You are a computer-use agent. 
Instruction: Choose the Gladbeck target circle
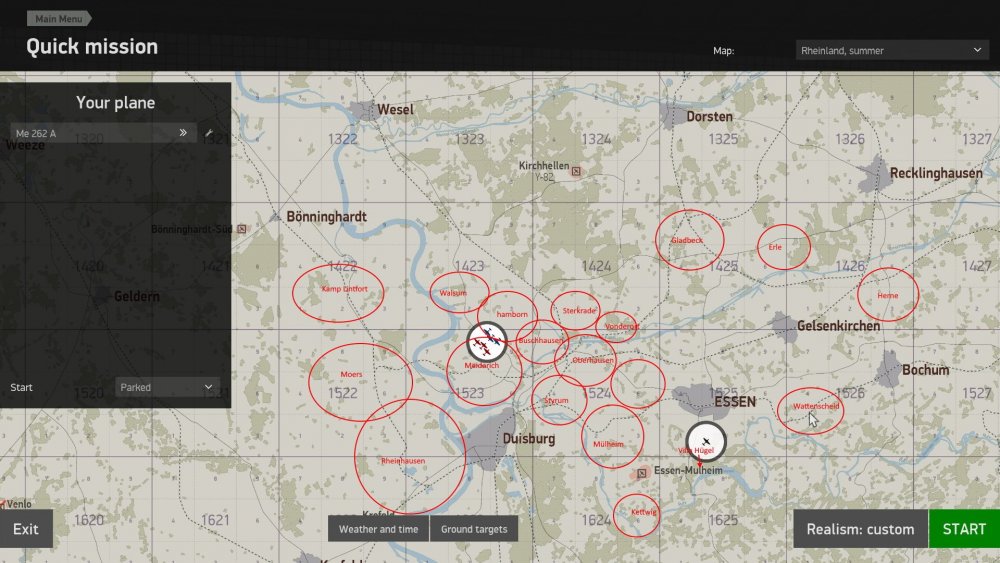pos(689,240)
